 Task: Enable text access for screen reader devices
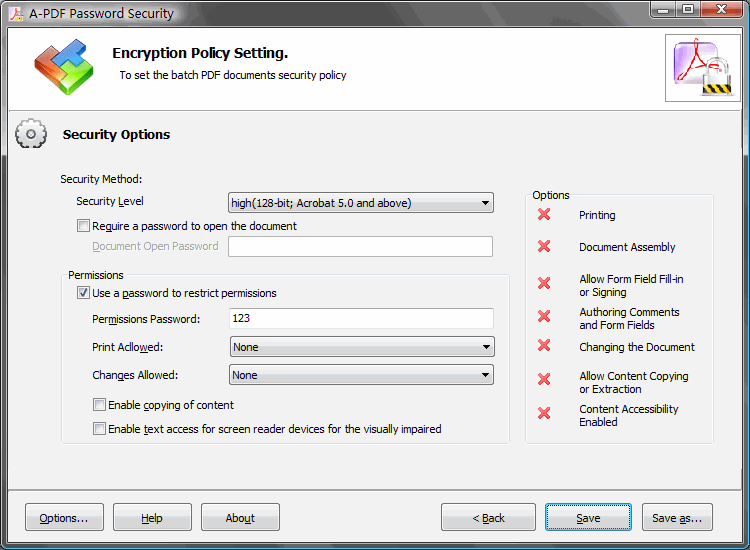99,429
